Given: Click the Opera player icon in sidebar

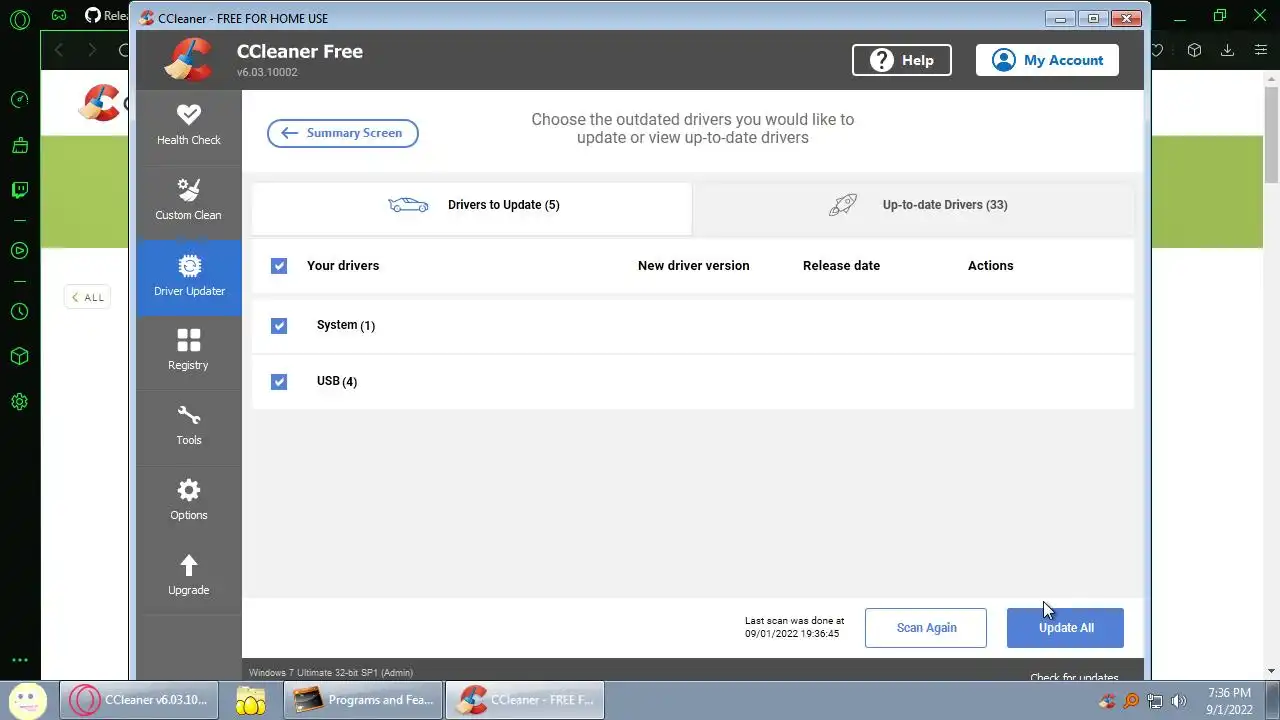Looking at the screenshot, I should point(19,251).
